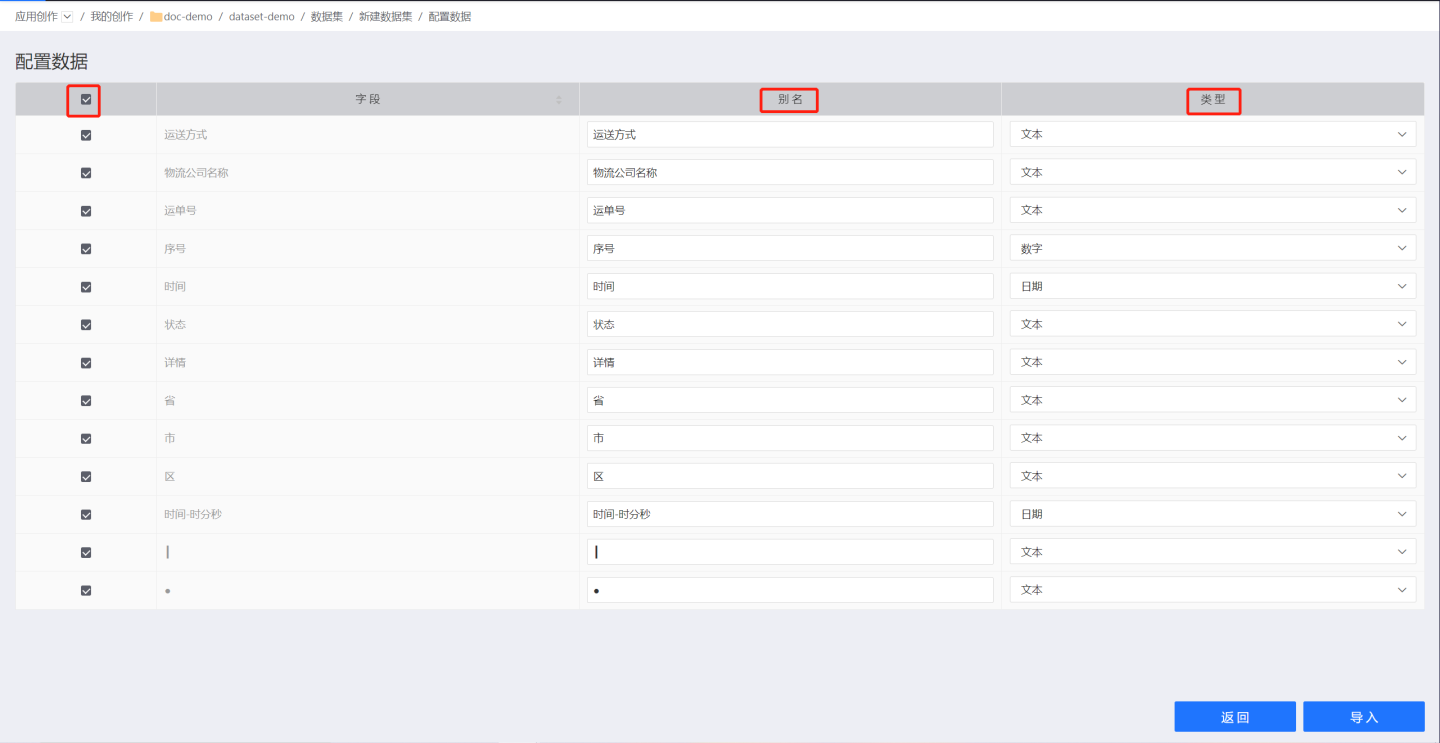
Task: Expand the type dropdown for 时间 row
Action: click(x=1212, y=286)
